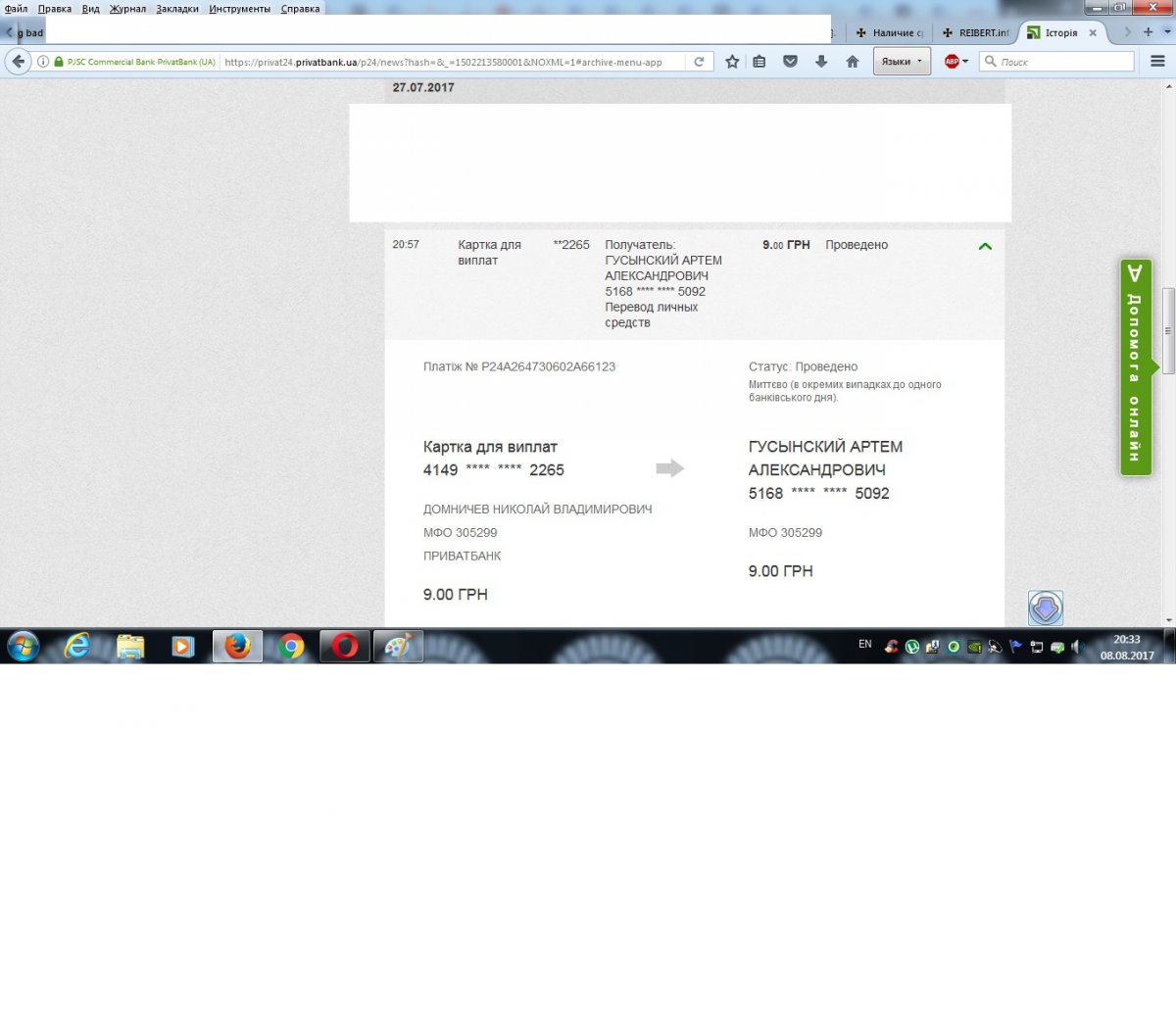Viewport: 1176px width, 1020px height.
Task: Open network connection tray icon
Action: point(1036,647)
